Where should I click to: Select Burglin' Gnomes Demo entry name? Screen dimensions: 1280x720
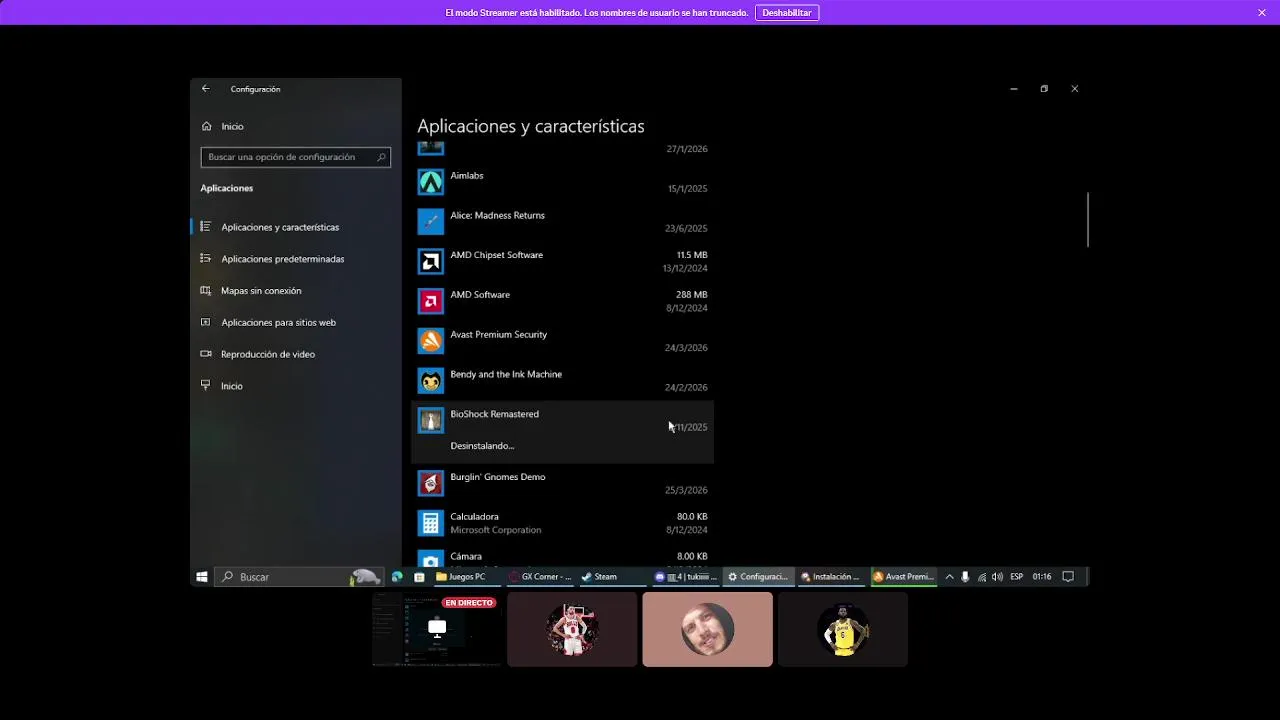tap(498, 477)
